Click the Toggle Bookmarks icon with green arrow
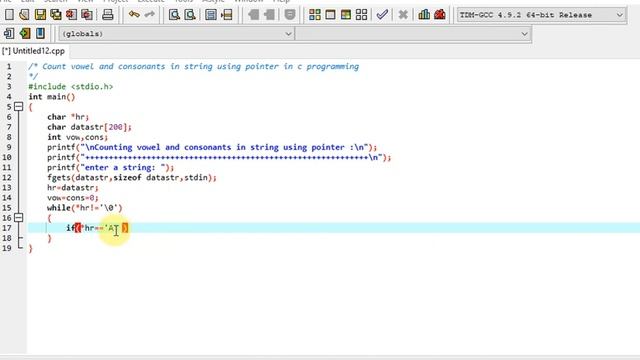 coord(24,33)
